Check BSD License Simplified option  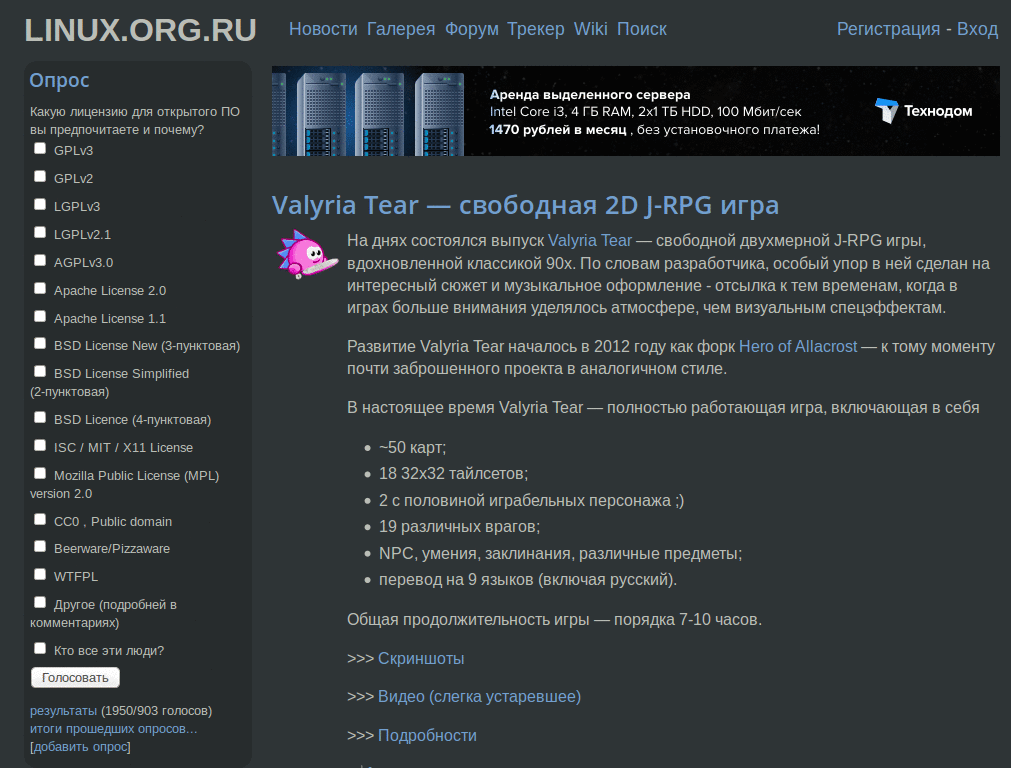[x=40, y=372]
